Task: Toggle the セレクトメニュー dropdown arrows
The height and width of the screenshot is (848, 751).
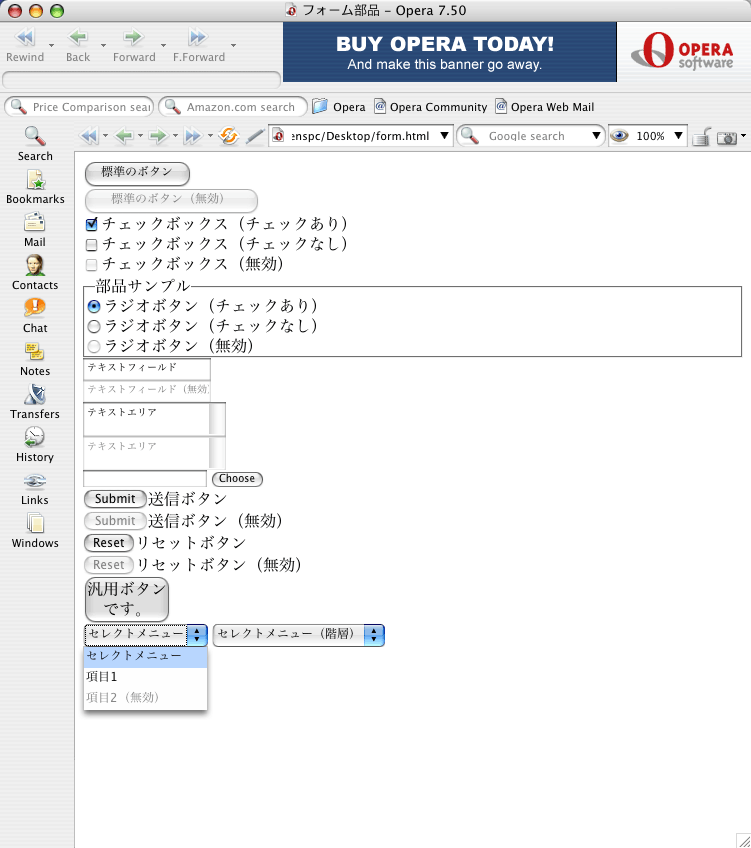Action: tap(197, 634)
